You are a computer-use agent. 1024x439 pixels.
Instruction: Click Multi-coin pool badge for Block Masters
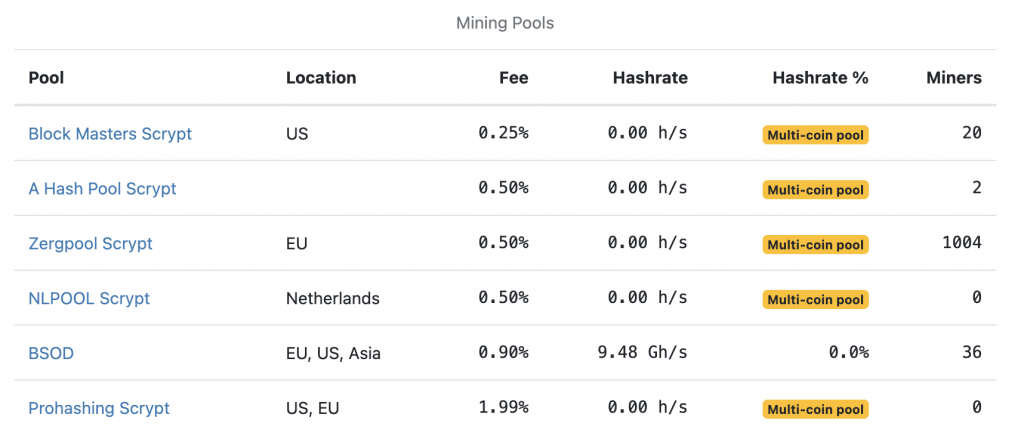point(816,135)
